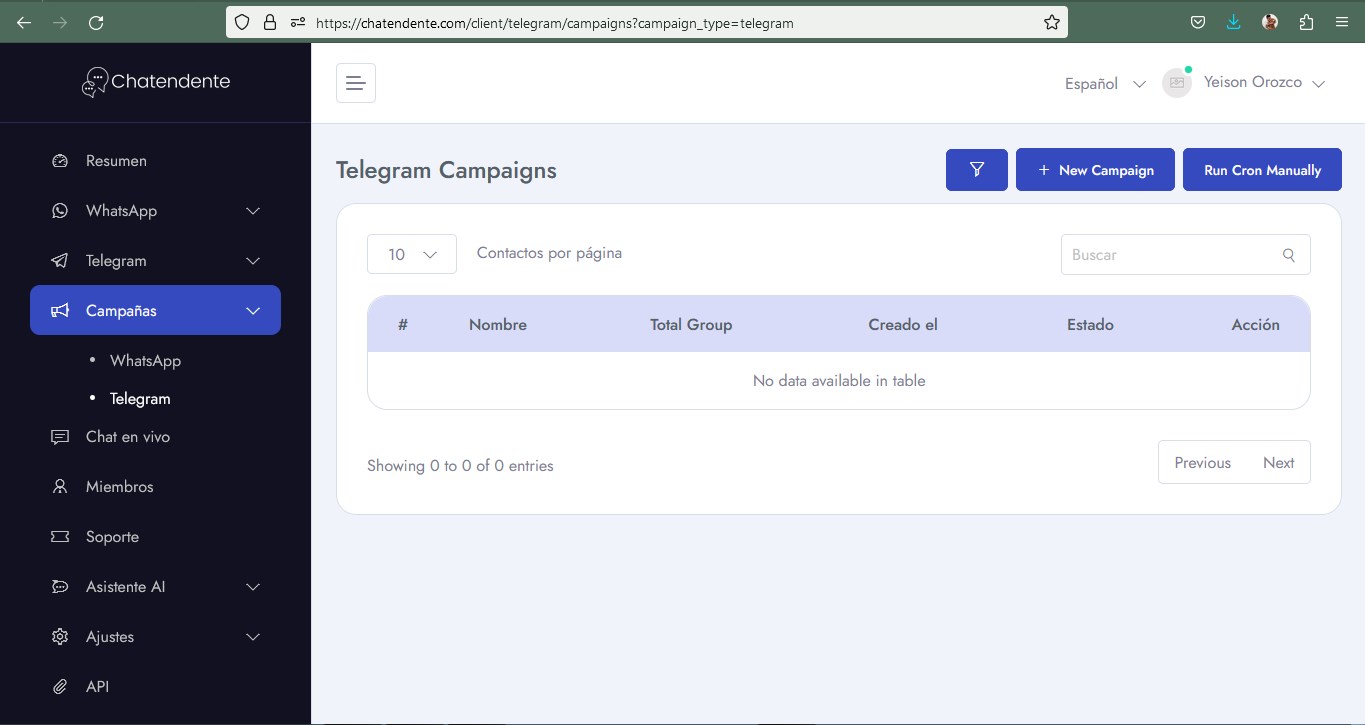This screenshot has width=1365, height=725.
Task: Open the Soporte section
Action: point(112,537)
